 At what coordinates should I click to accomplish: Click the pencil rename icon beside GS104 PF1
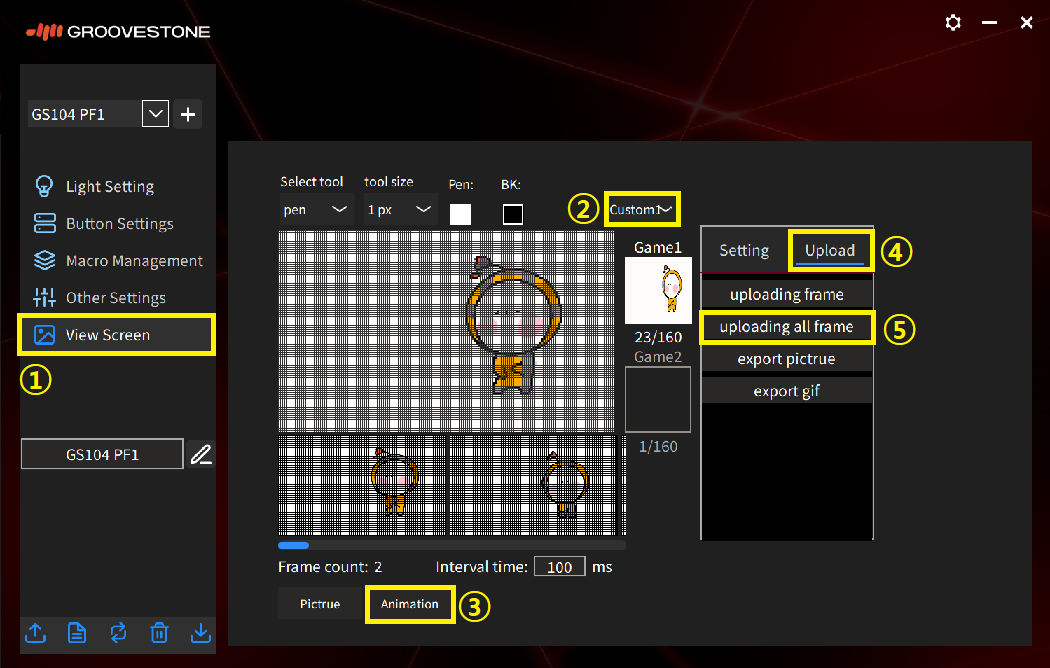click(201, 454)
